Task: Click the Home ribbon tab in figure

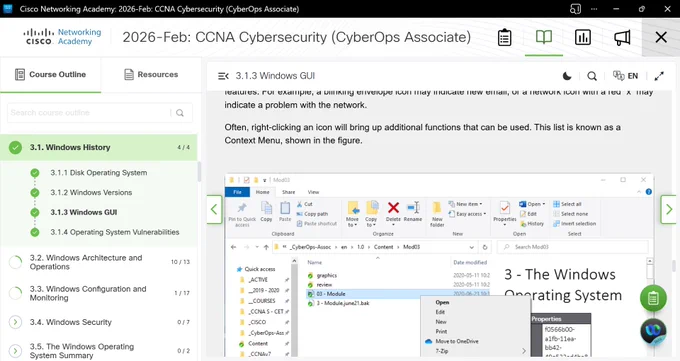Action: tap(262, 192)
